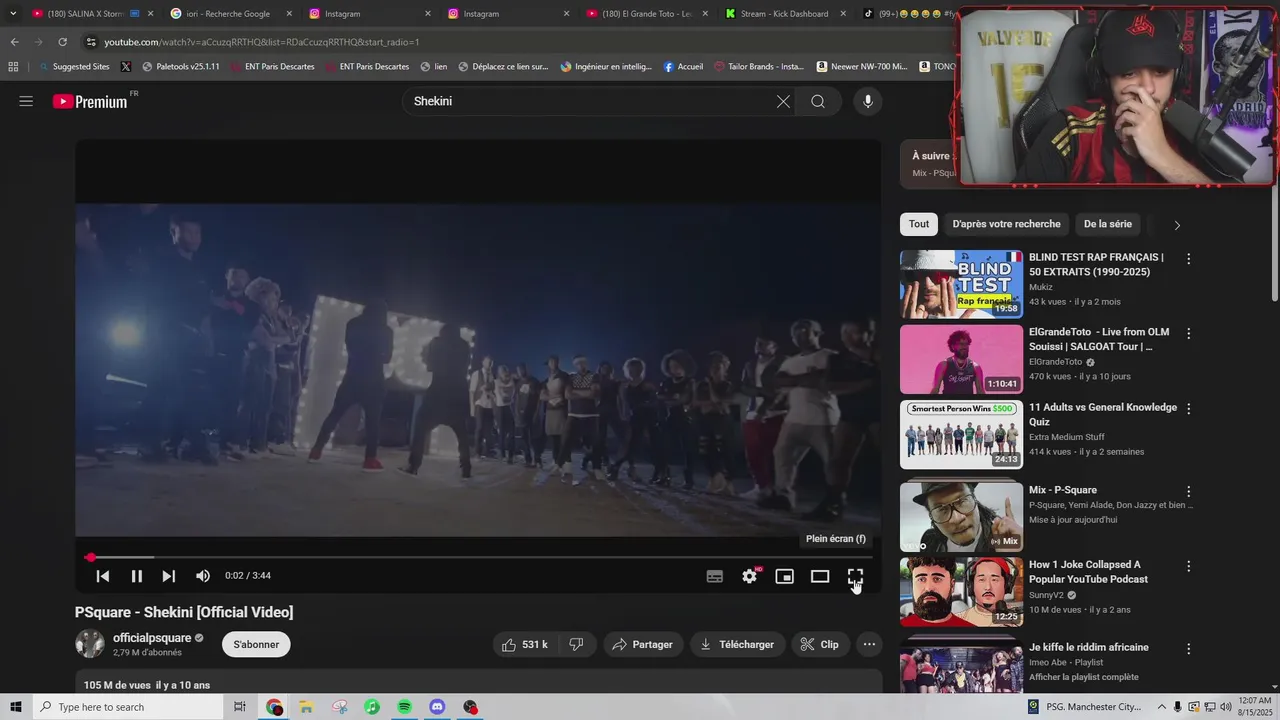Open BLIND TEST RAP FRANÇAIS thumbnail

[961, 284]
